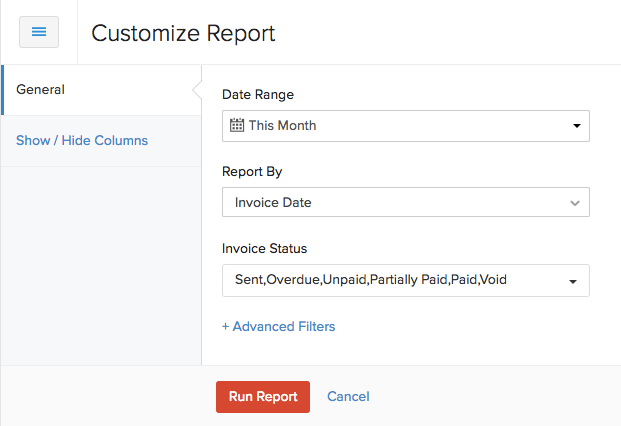The image size is (621, 426).
Task: Click the General tab's pointer arrow
Action: 197,90
